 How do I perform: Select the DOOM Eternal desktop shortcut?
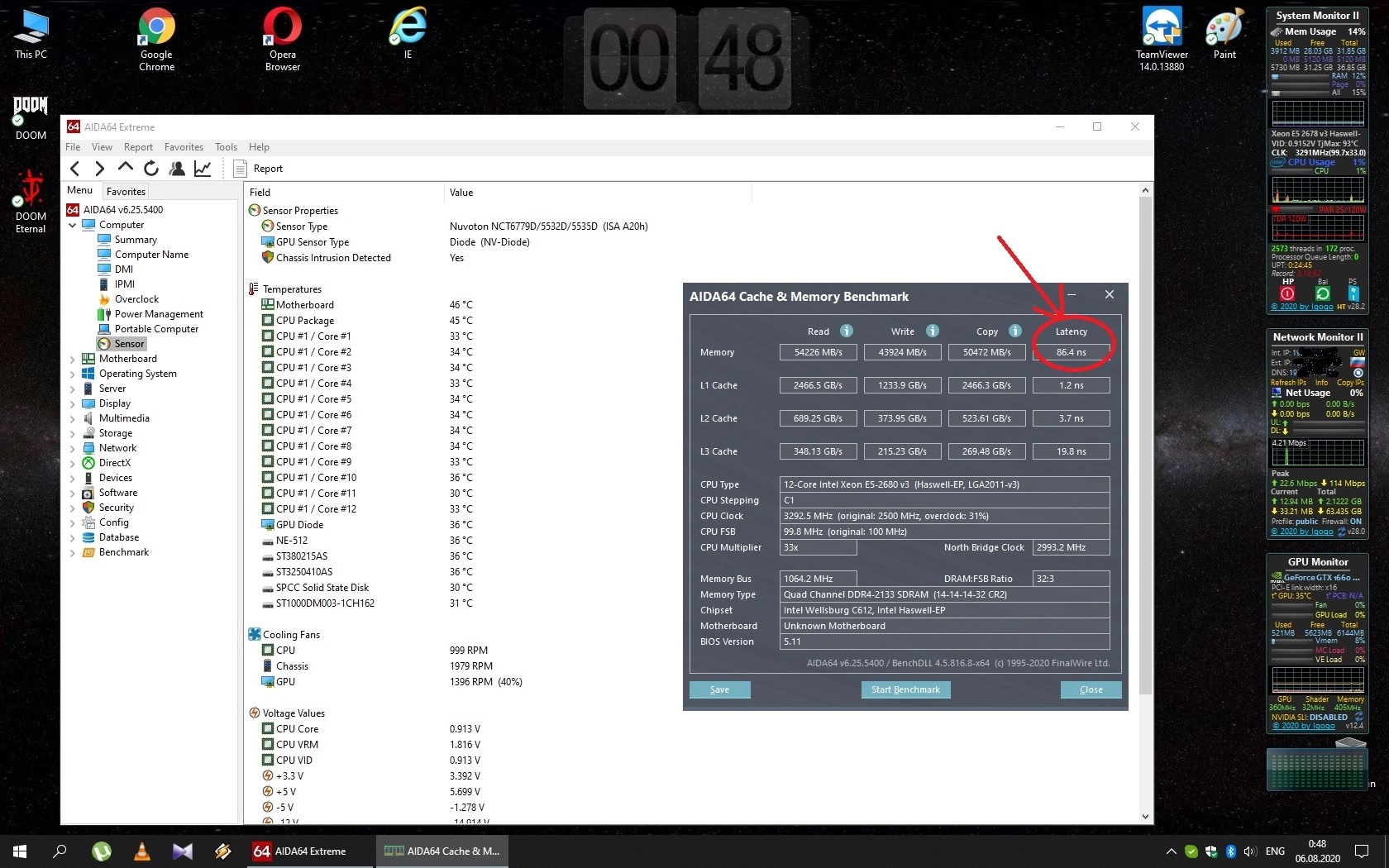point(31,203)
